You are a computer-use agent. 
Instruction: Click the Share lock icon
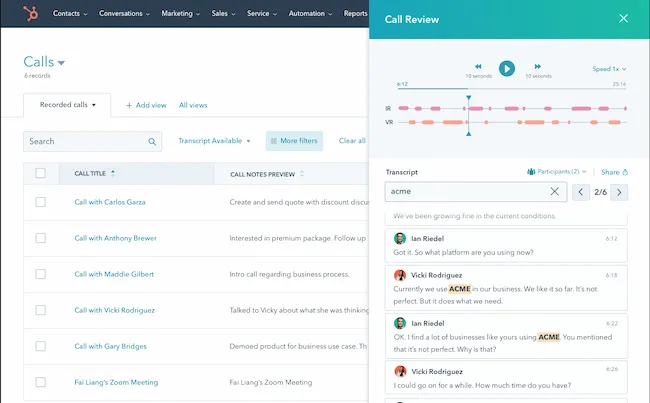pos(625,172)
